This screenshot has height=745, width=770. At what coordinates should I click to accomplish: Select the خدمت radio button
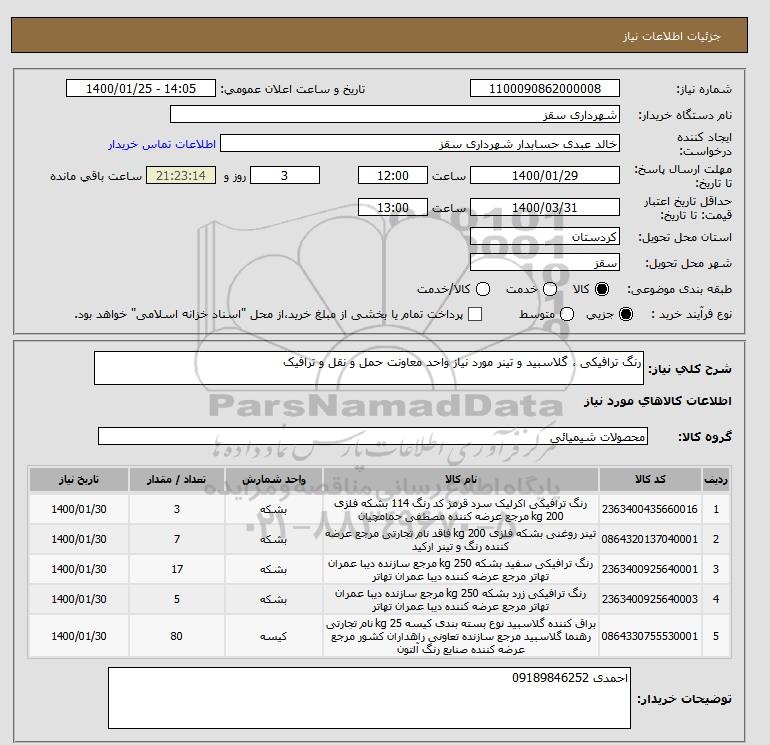coord(550,289)
